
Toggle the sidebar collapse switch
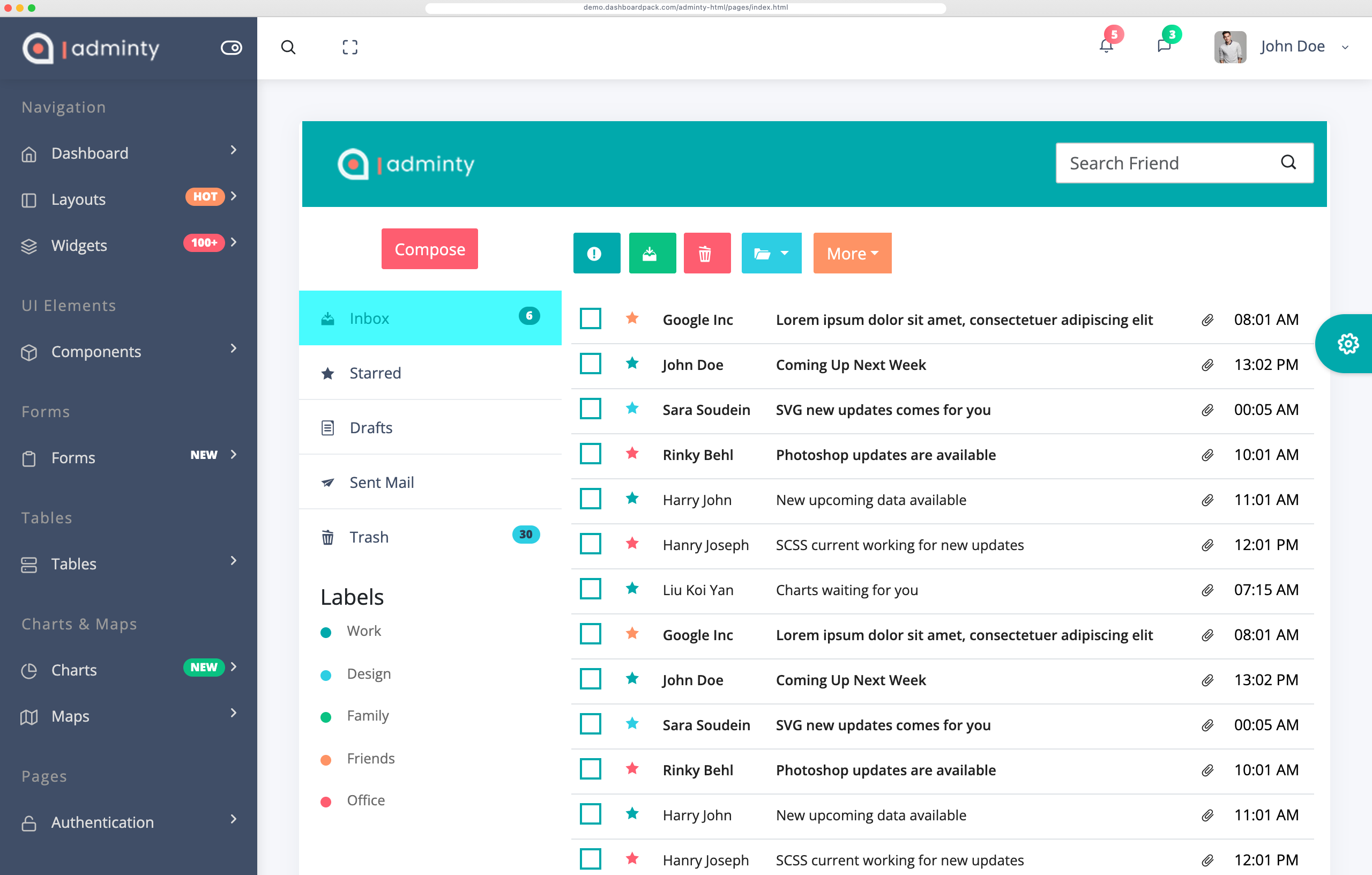(232, 47)
